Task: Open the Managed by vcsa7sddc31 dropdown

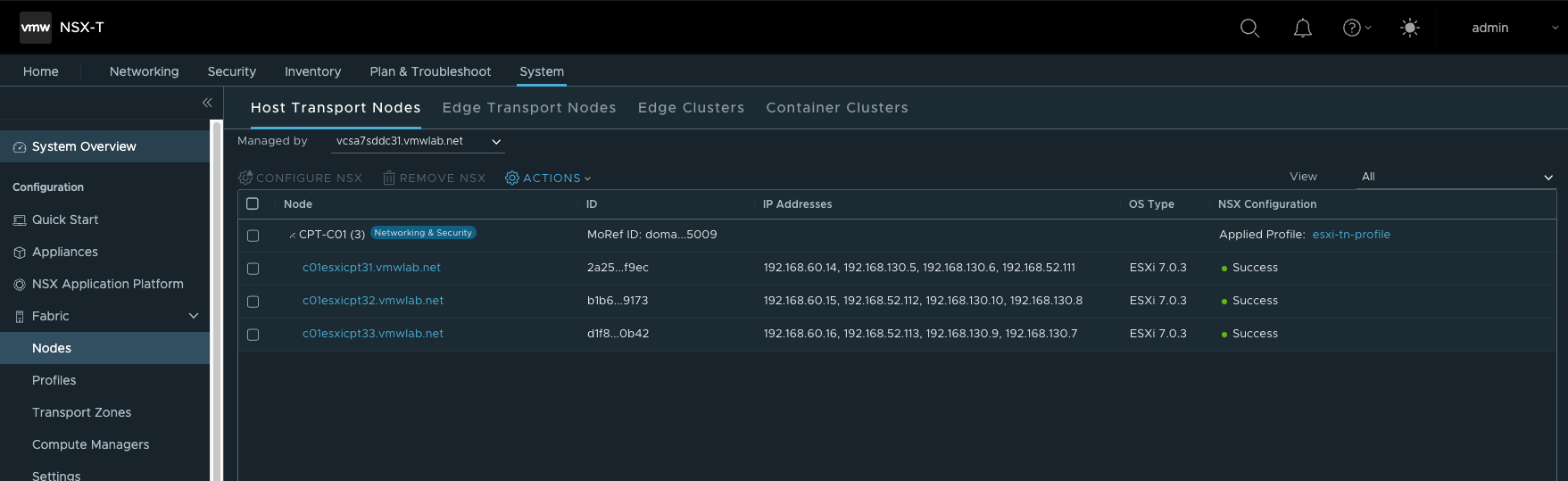Action: click(x=419, y=141)
